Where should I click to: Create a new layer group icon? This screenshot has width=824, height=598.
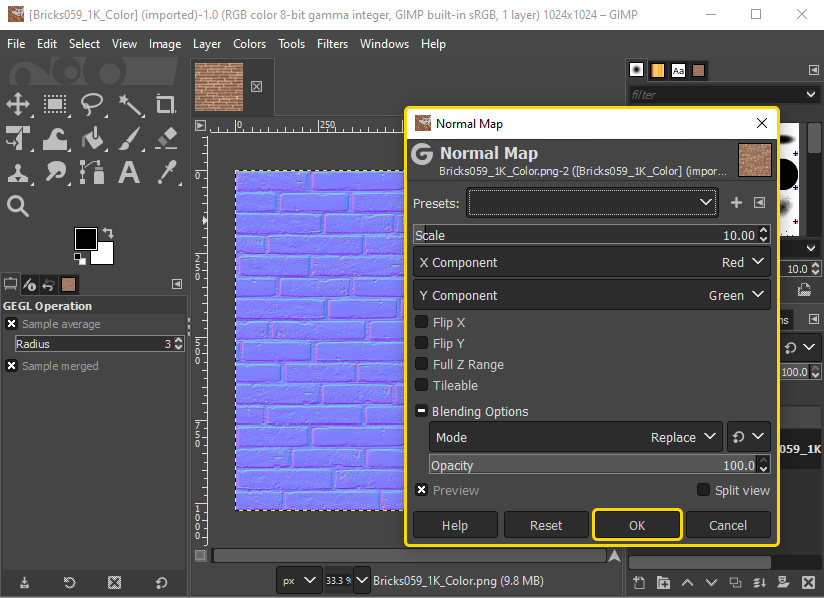tap(663, 582)
